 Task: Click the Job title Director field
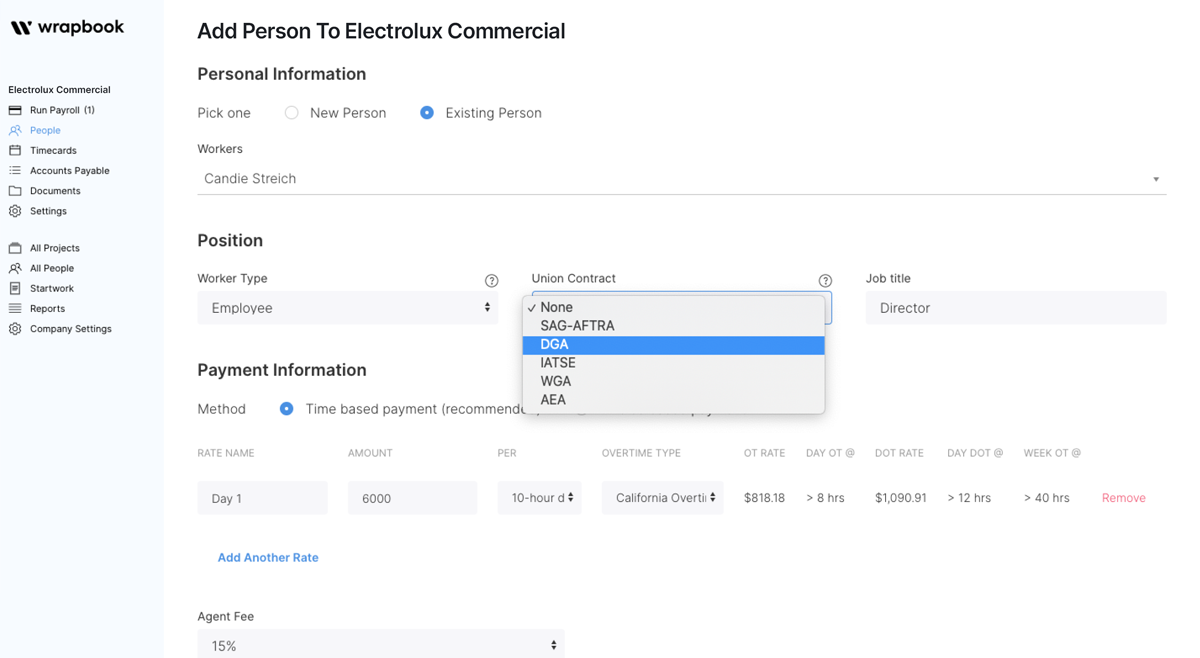tap(1015, 308)
